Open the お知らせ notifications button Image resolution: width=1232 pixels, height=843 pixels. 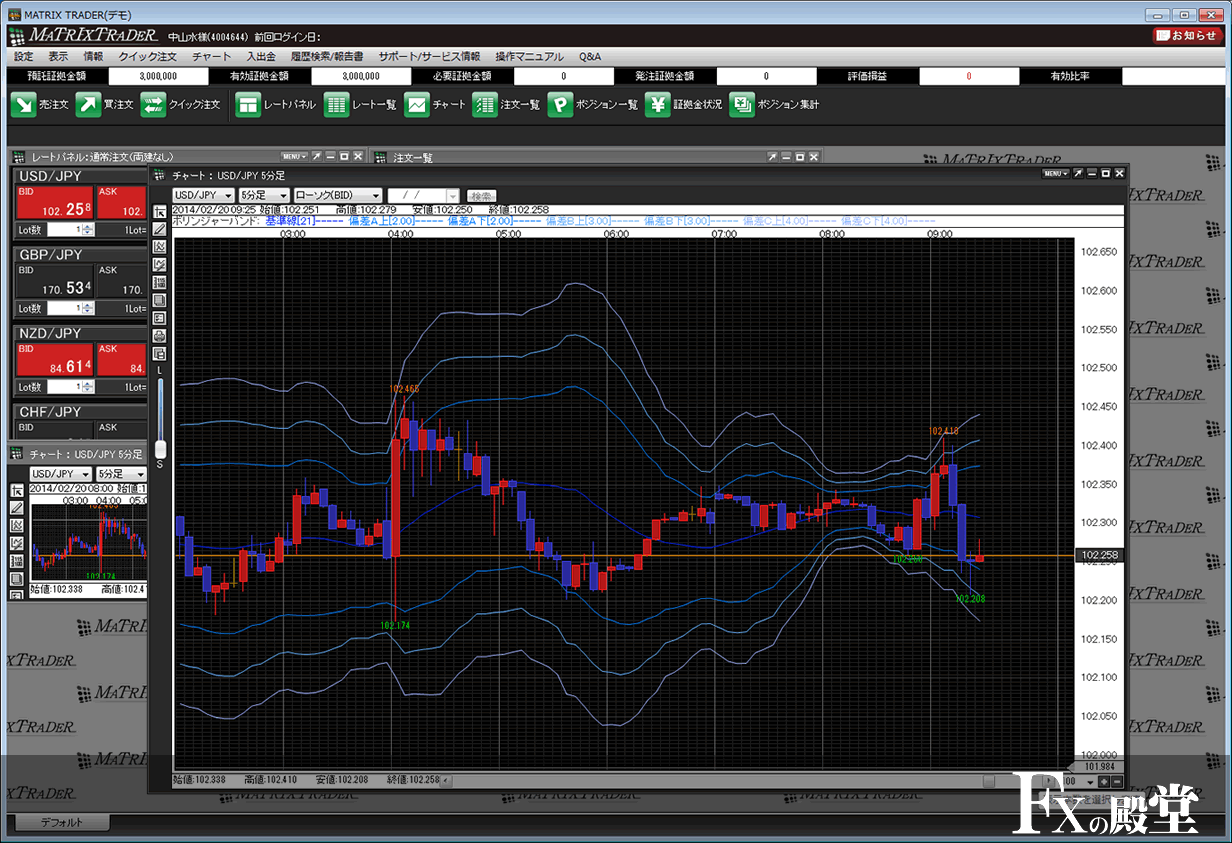(x=1187, y=35)
